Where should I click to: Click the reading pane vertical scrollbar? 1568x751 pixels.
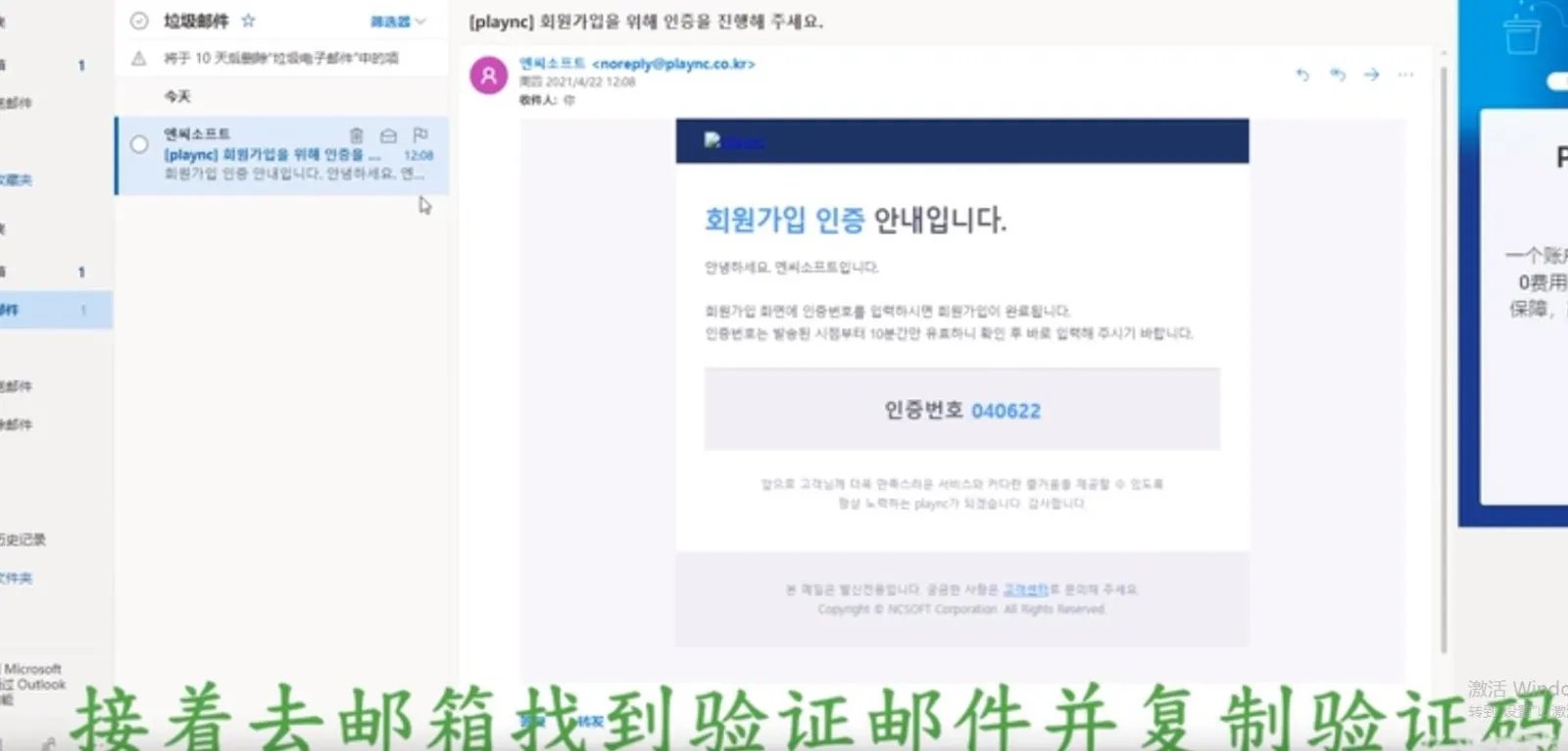(x=1444, y=358)
